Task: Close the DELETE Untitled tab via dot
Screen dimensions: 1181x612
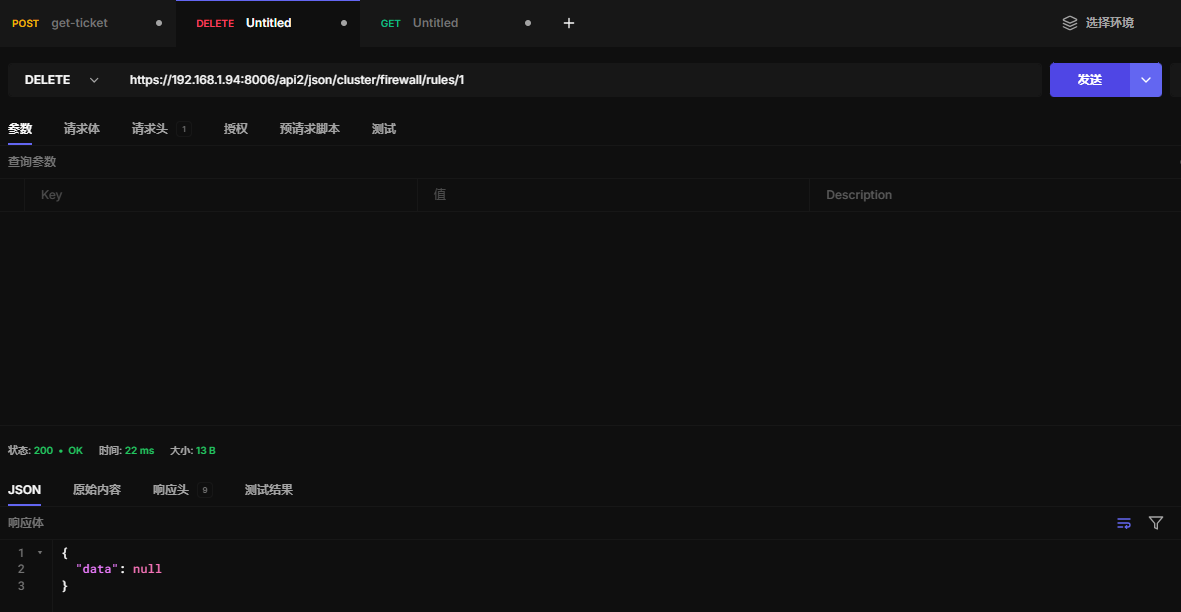Action: tap(344, 23)
